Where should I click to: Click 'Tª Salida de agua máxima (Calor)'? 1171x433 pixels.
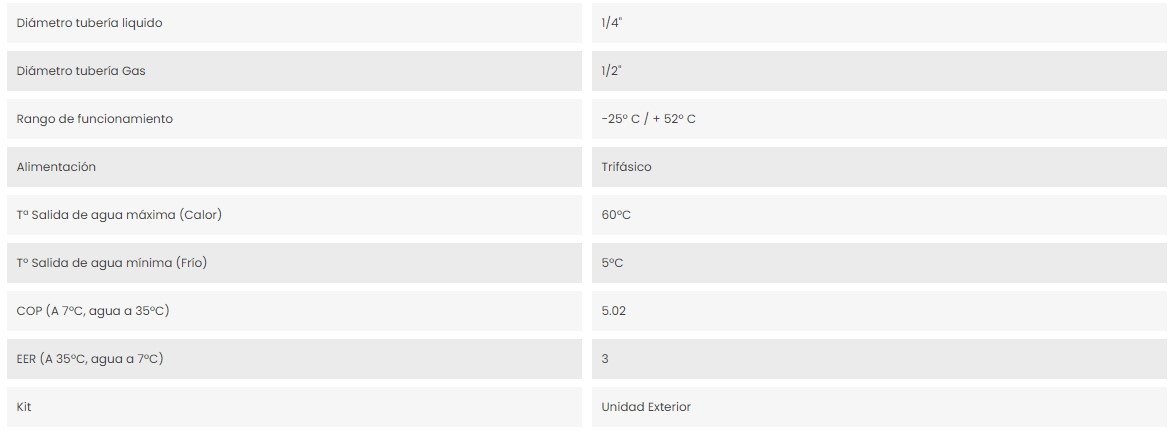119,214
